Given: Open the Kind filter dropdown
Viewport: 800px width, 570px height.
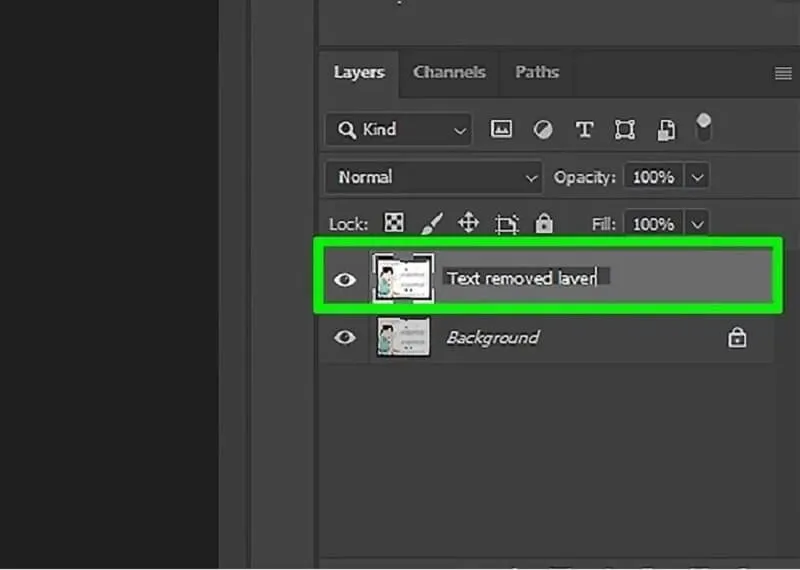Looking at the screenshot, I should tap(398, 129).
